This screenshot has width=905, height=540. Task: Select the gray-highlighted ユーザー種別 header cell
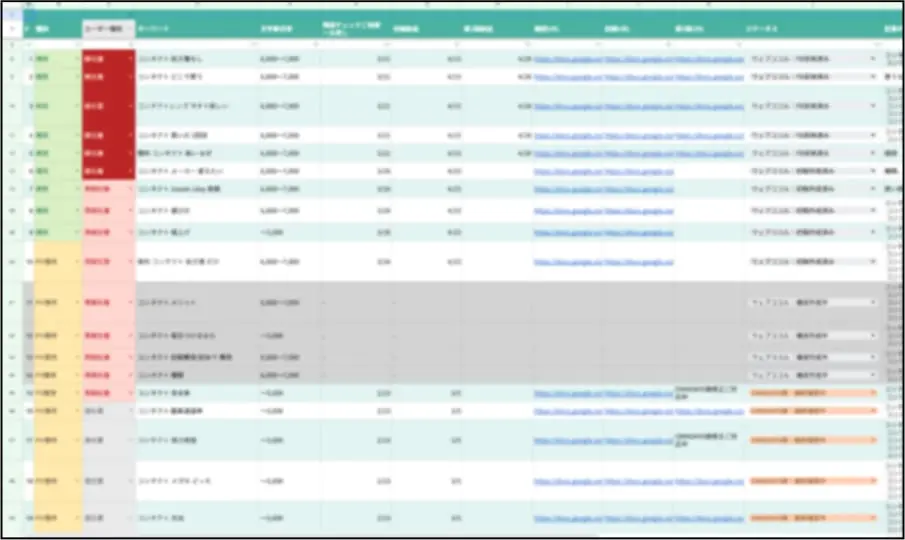[108, 29]
